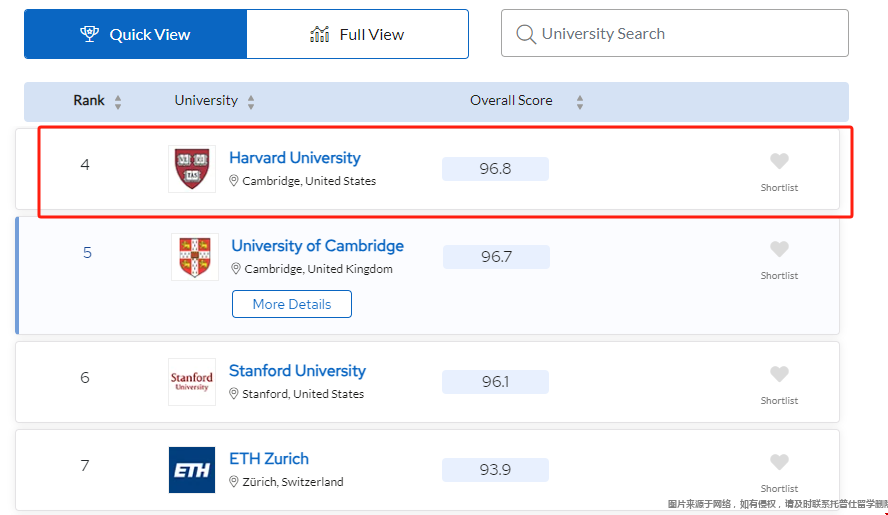Click the ETH Zurich shortlist heart icon
This screenshot has width=888, height=515.
pyautogui.click(x=779, y=462)
